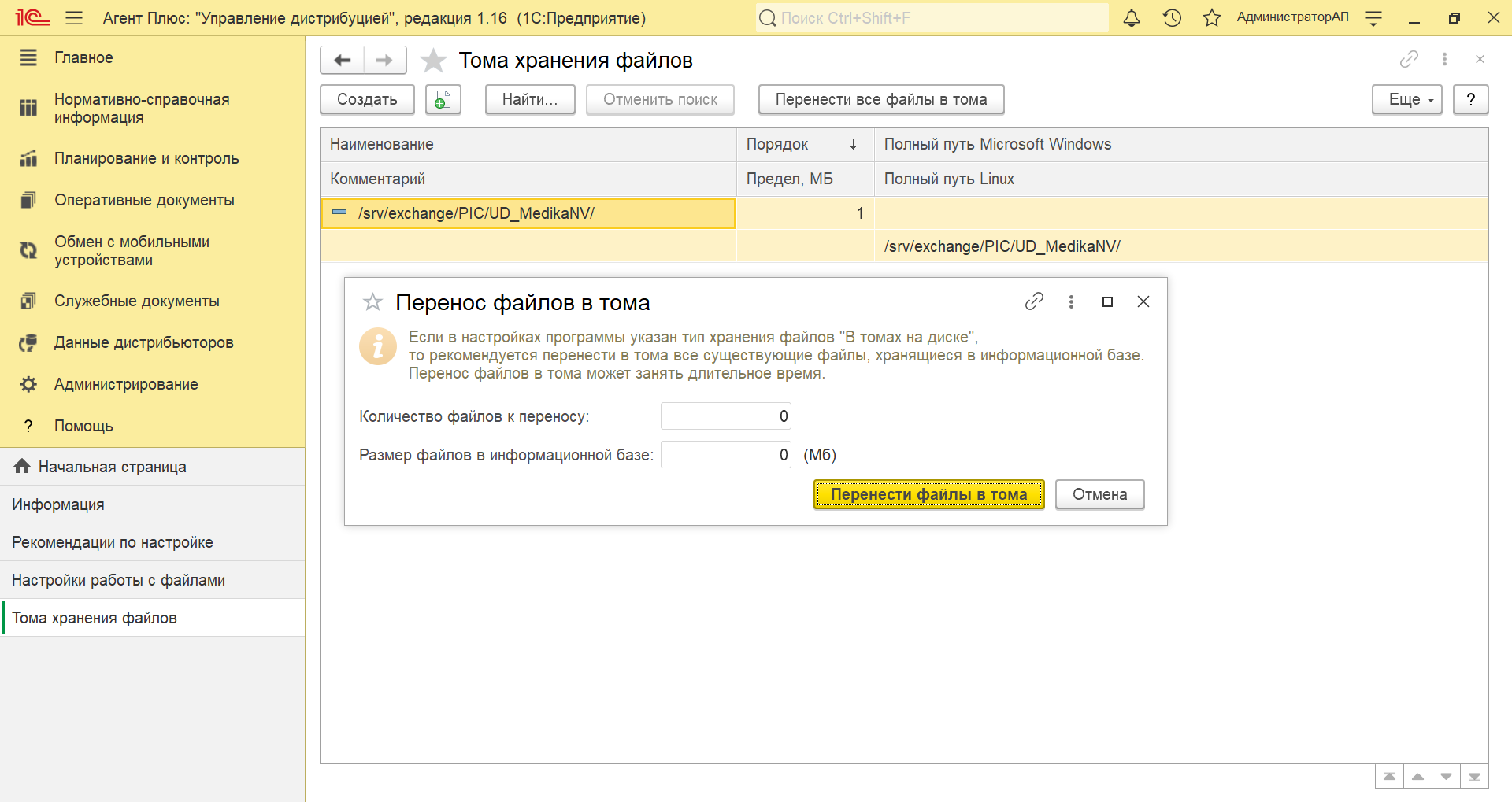This screenshot has width=1512, height=802.
Task: Open the 1C main menu logo
Action: 32,17
